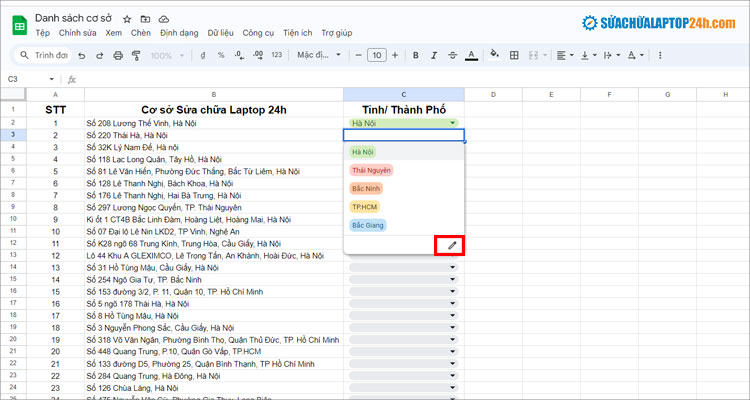This screenshot has width=750, height=400.
Task: Open the name box C3 dropdown arrow
Action: (52, 79)
